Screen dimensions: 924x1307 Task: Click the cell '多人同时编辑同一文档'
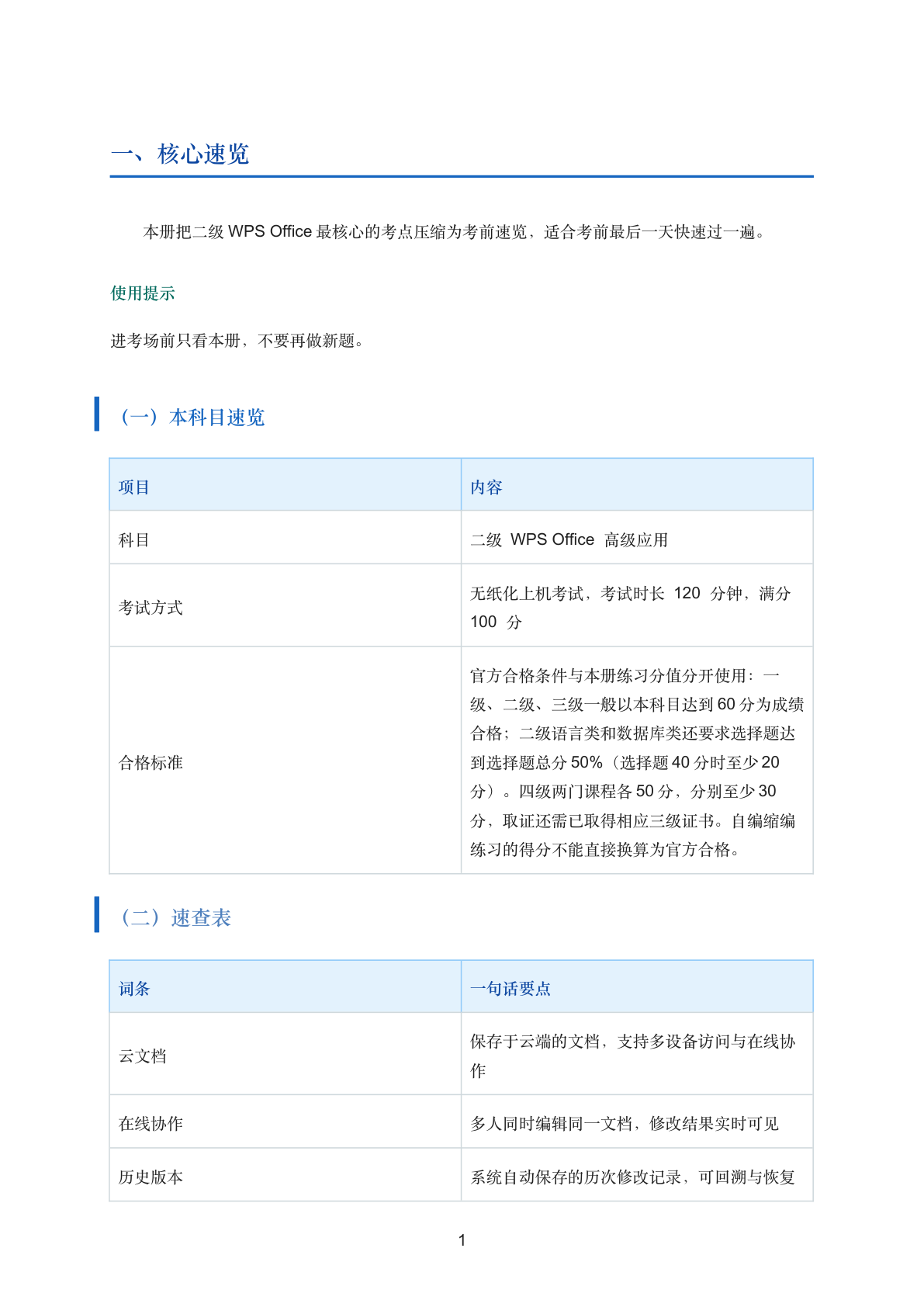click(637, 1122)
